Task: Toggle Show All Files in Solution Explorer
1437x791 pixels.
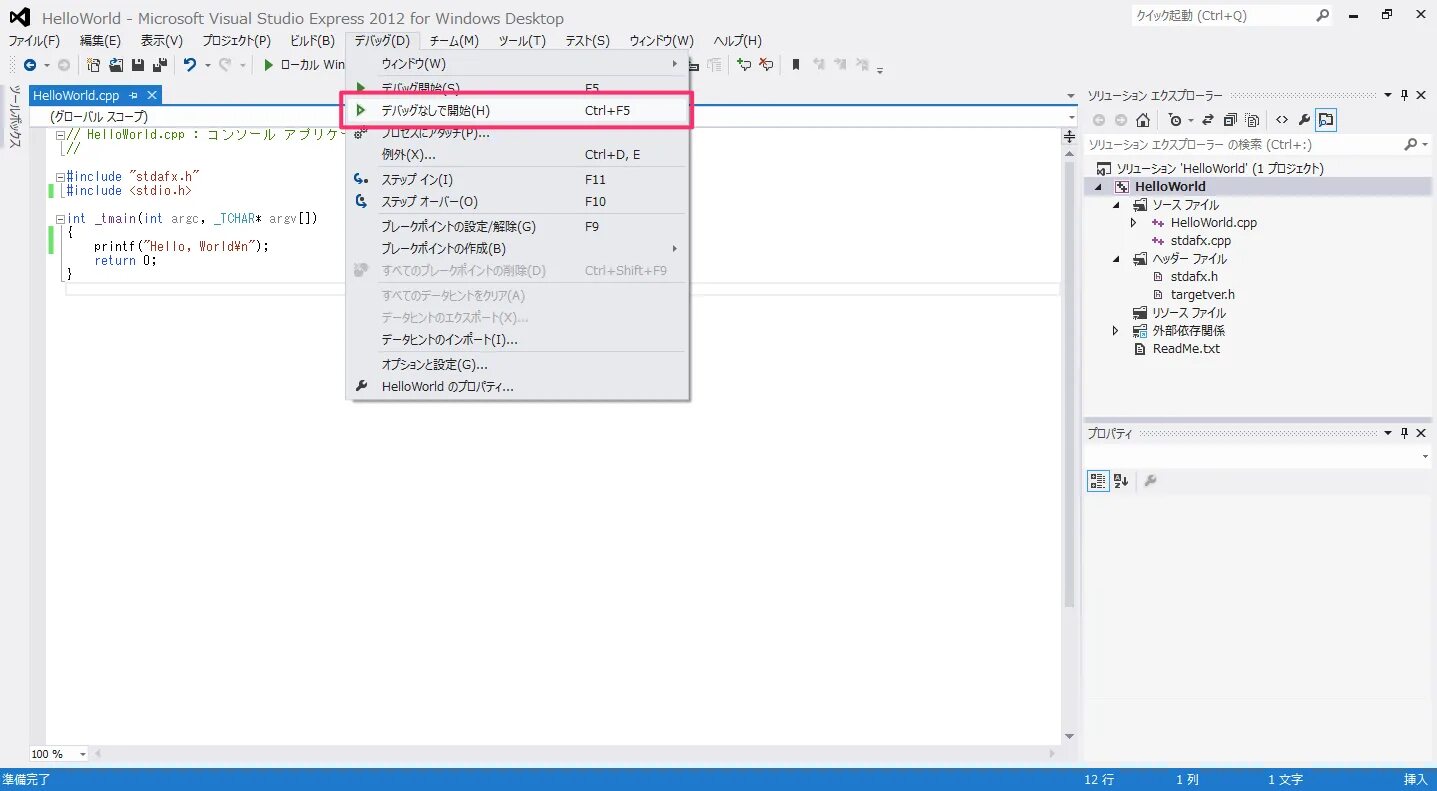Action: (x=1252, y=120)
